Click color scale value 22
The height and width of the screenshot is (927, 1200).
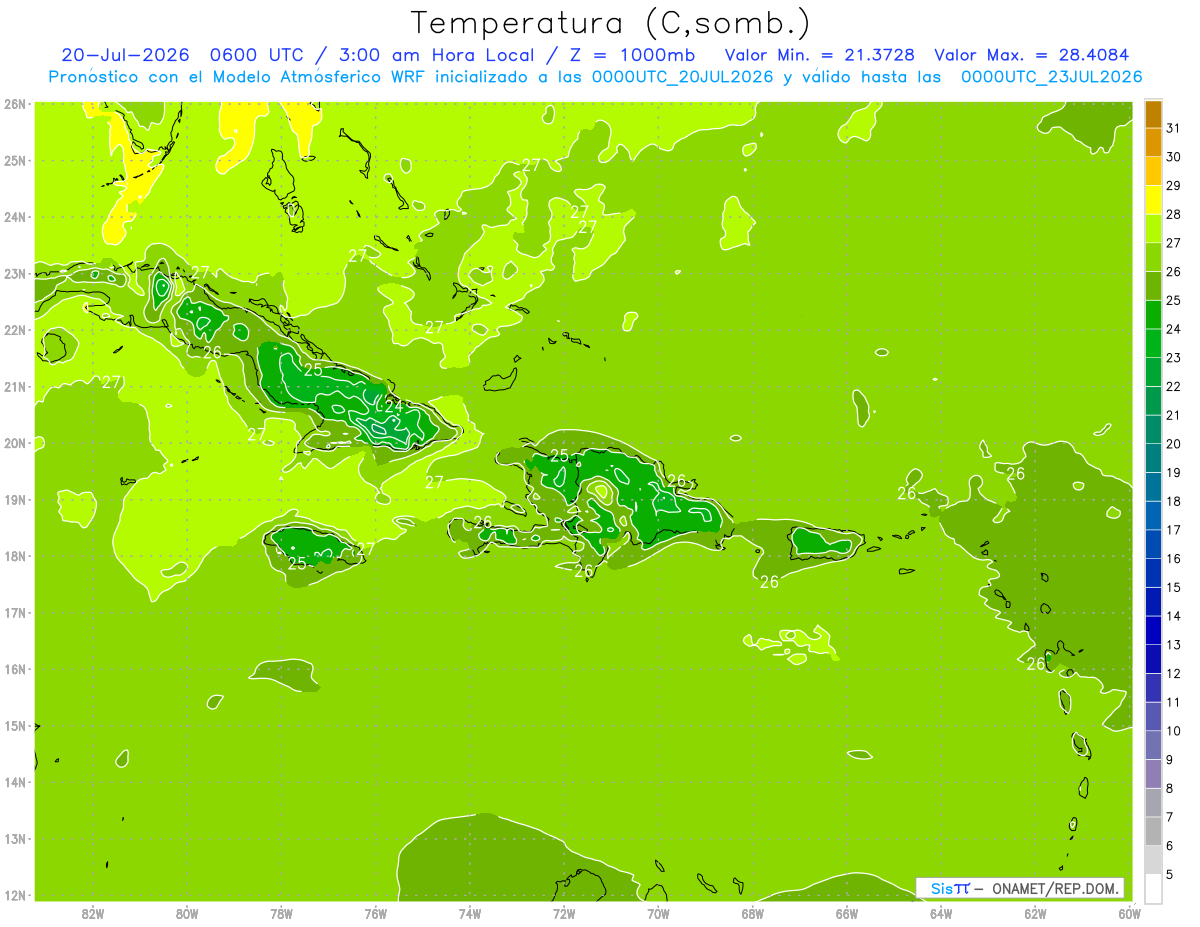click(1173, 386)
